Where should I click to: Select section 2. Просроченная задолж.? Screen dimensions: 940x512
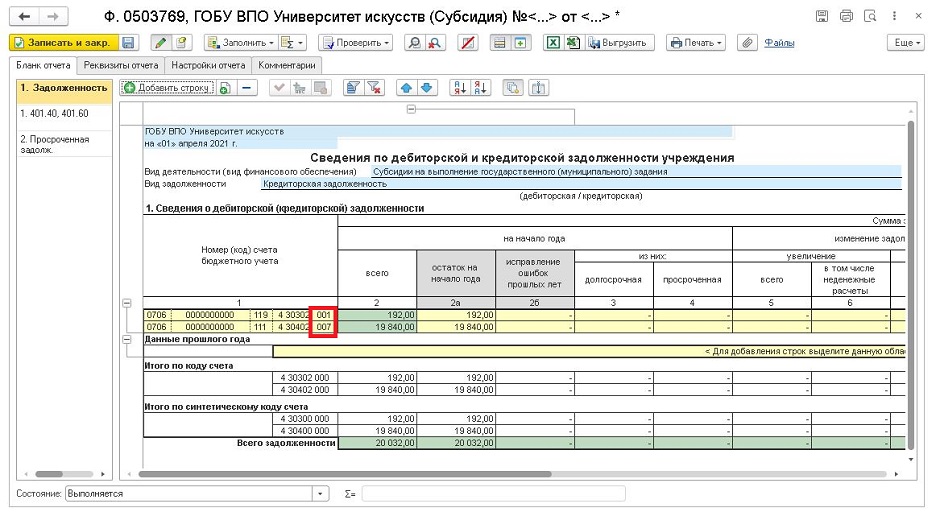click(x=55, y=145)
